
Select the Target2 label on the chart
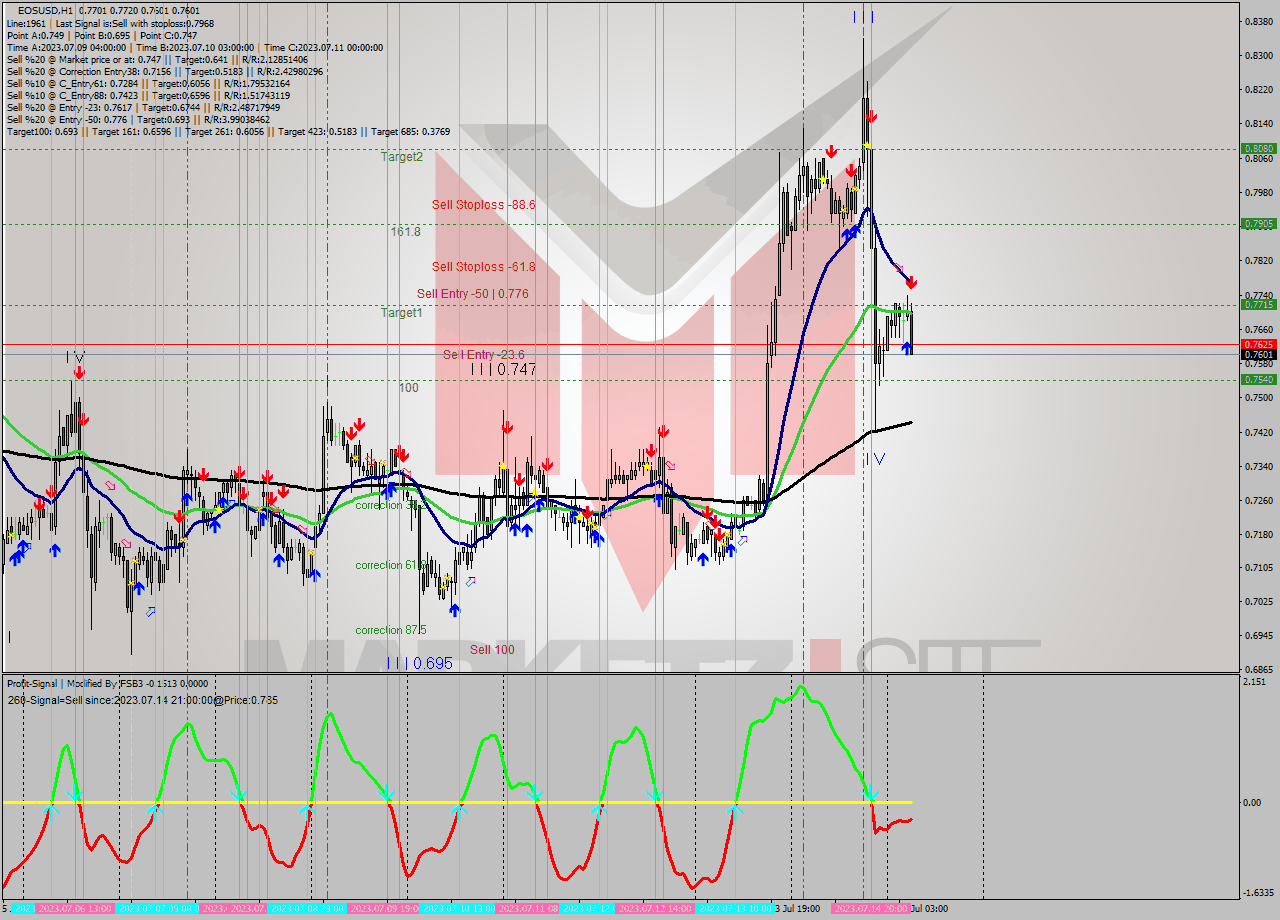400,156
